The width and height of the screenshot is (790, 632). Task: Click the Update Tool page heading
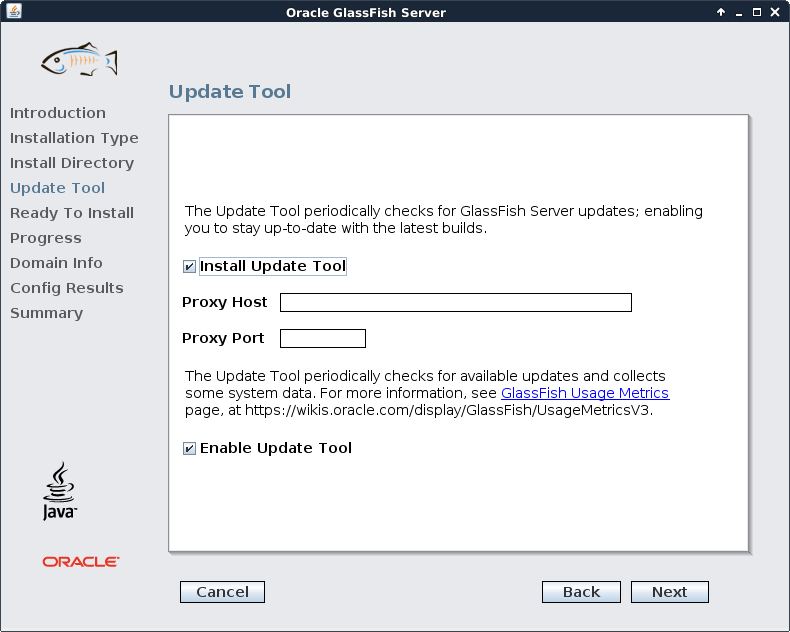point(230,92)
